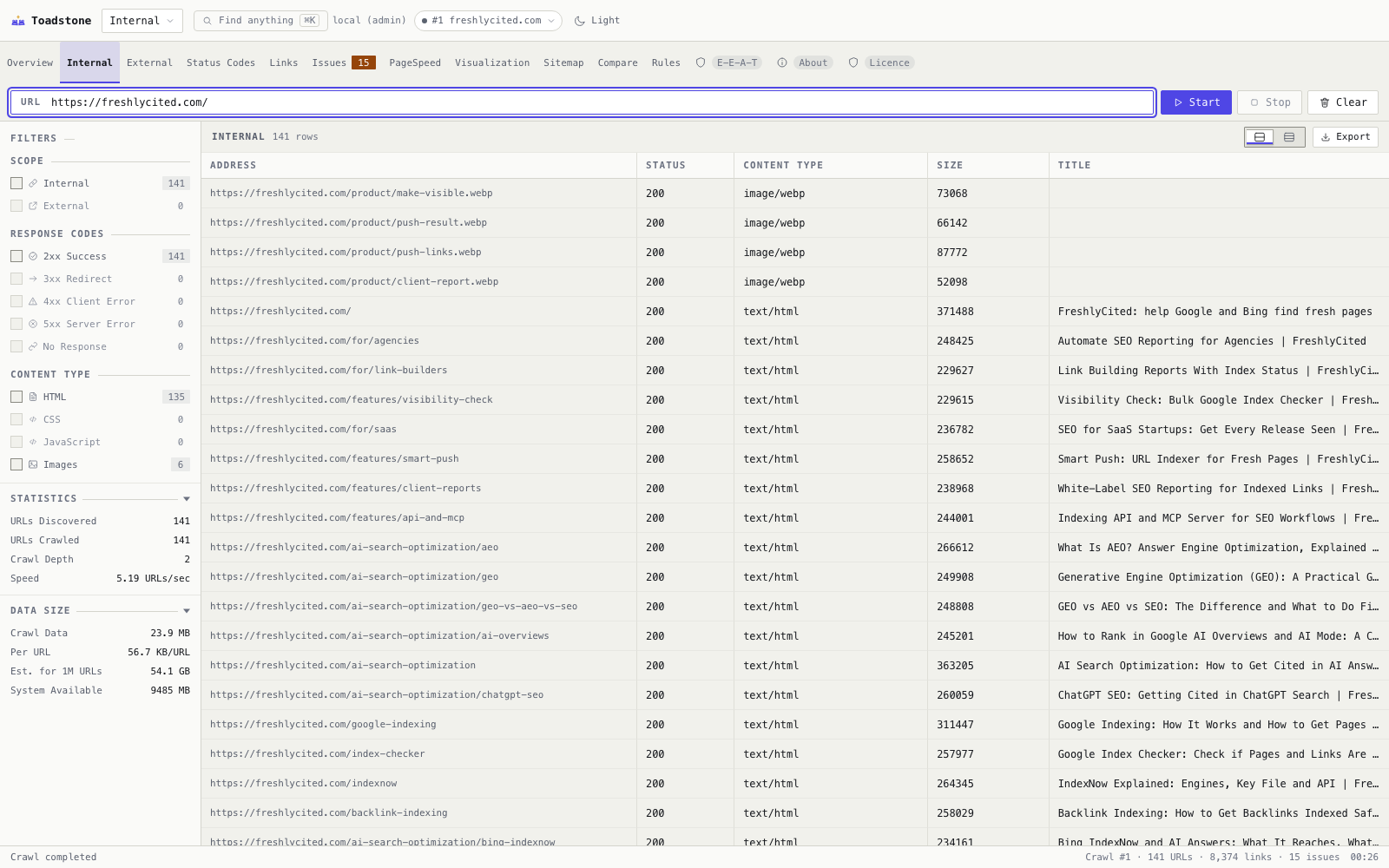Click the arrow icon beside 3xx Redirect
Screen dimensions: 1389x868
click(33, 279)
